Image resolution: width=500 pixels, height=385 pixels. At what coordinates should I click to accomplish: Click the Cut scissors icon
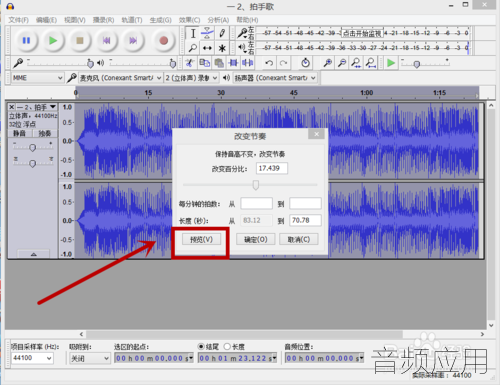[x=189, y=63]
